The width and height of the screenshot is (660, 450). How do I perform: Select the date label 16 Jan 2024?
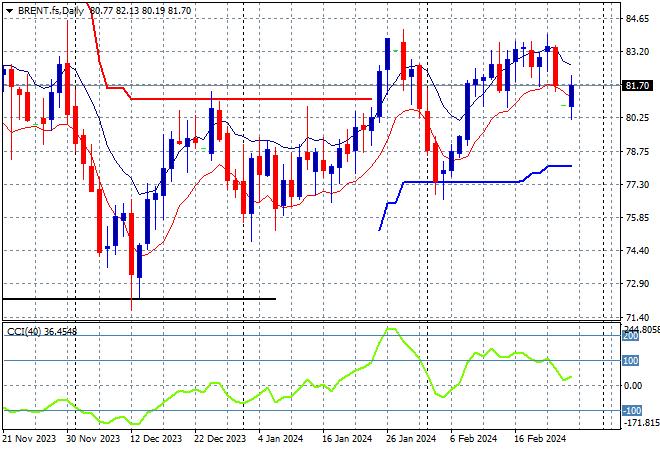click(347, 439)
